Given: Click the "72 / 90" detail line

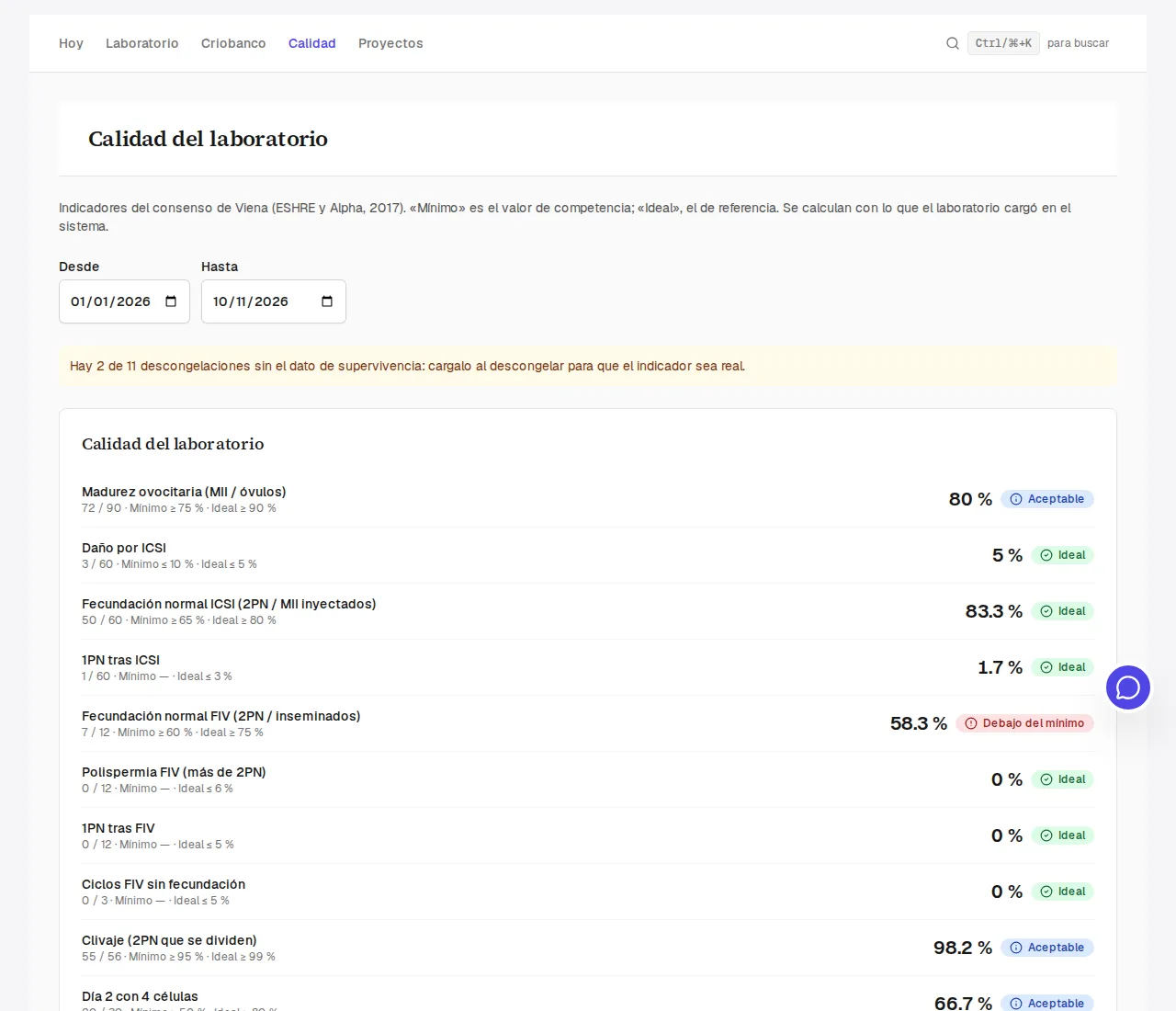Looking at the screenshot, I should click(179, 508).
